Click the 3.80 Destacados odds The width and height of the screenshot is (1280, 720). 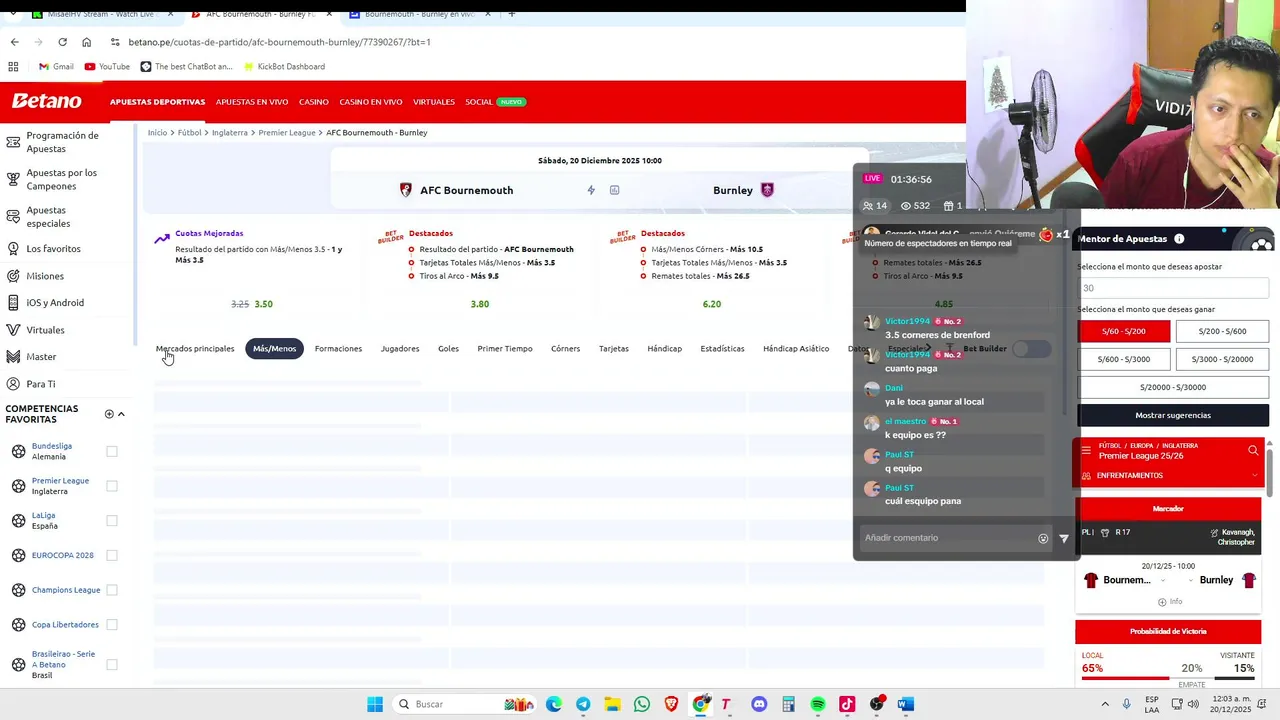[x=480, y=304]
